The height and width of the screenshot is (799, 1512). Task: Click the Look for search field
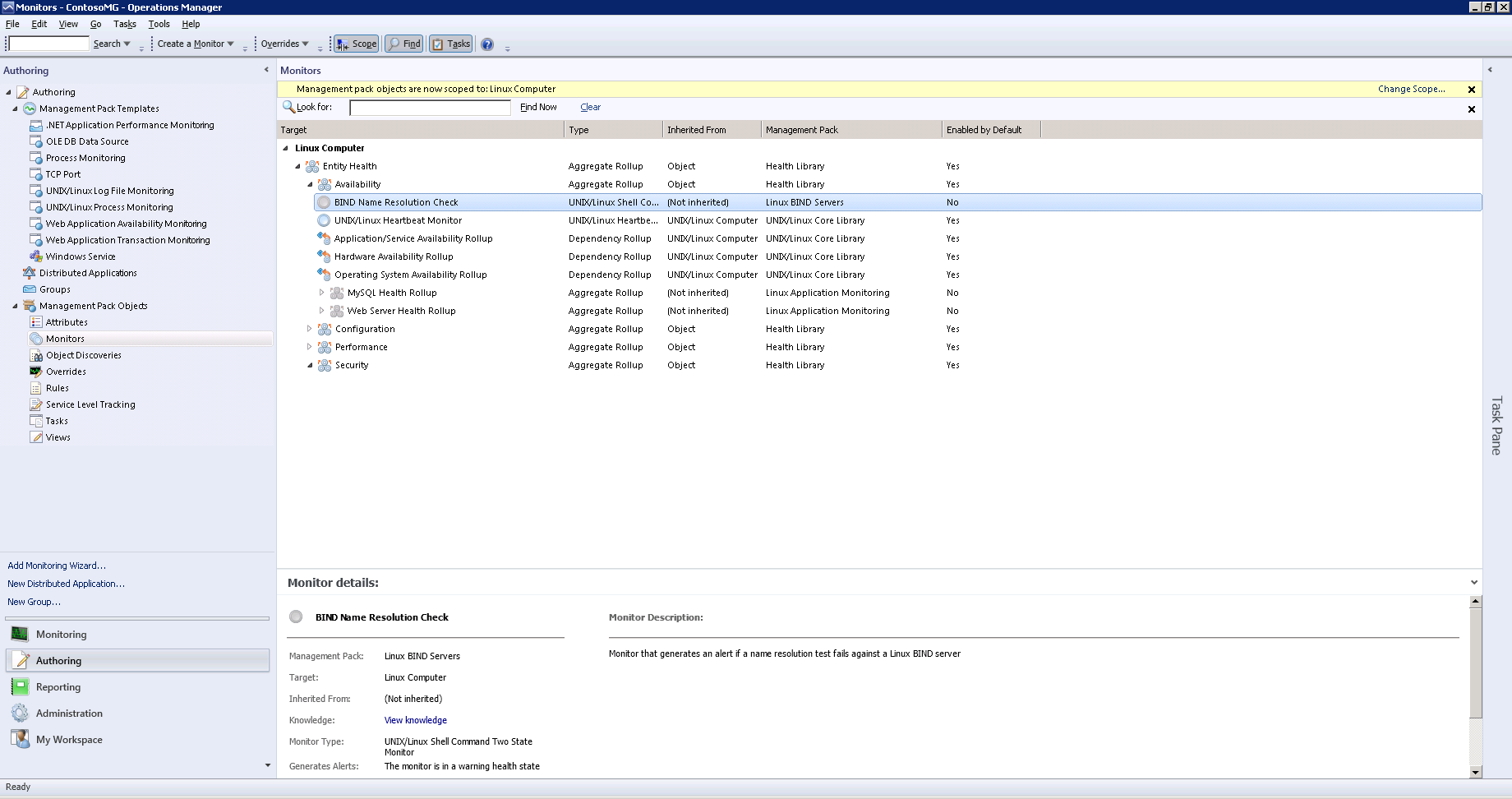click(430, 108)
